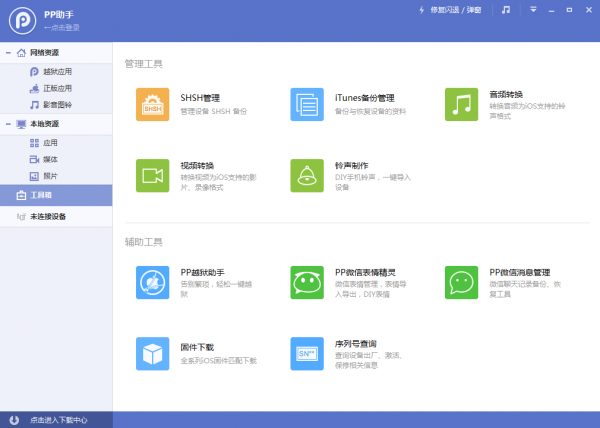Image resolution: width=600 pixels, height=428 pixels.
Task: Open the 铃声制作 bell icon
Action: [307, 176]
